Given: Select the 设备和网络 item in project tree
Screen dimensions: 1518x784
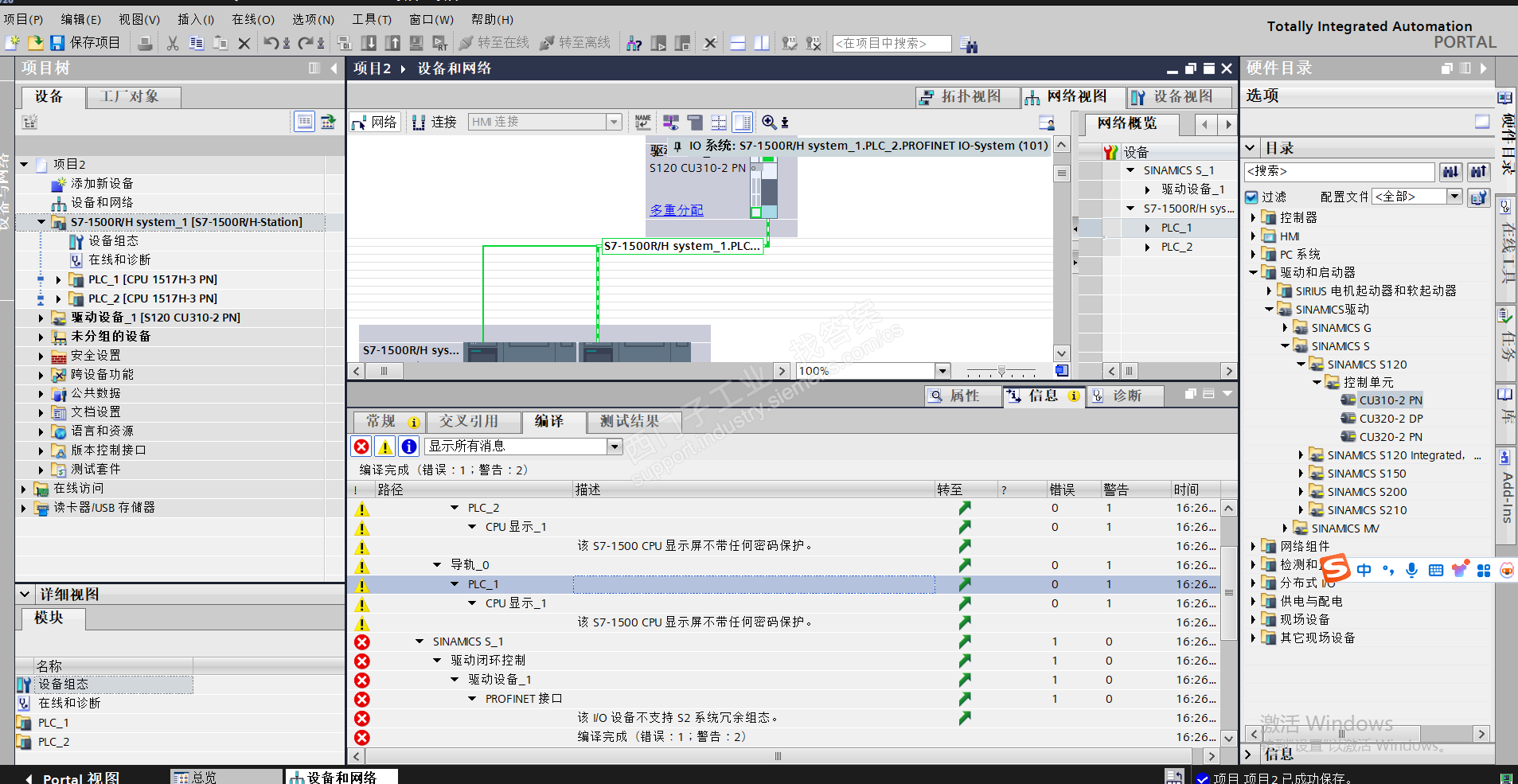Looking at the screenshot, I should point(101,203).
